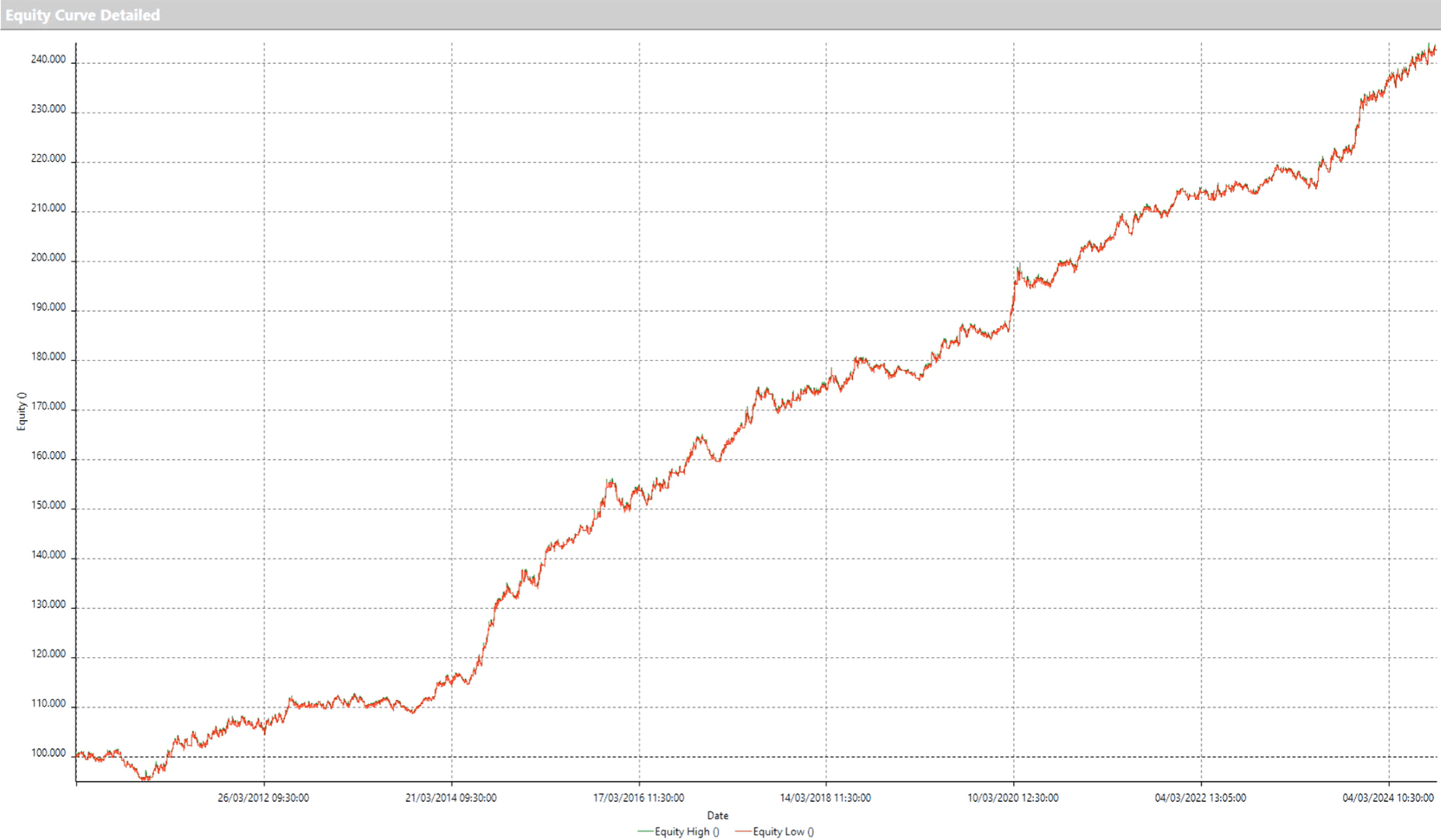The image size is (1441, 840).
Task: Click the 26/03/2012 09:30:00 date label
Action: click(x=263, y=797)
